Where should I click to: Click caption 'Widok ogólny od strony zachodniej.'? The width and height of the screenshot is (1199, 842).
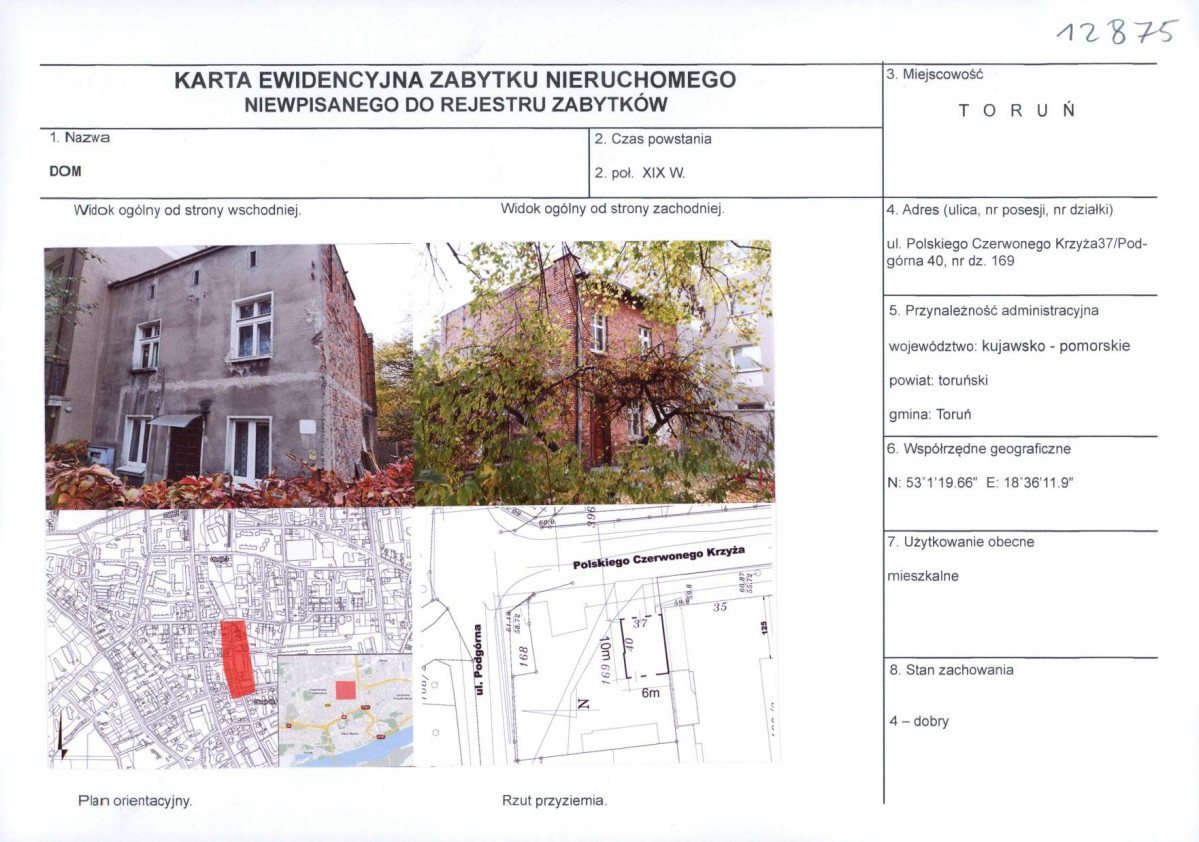tap(612, 209)
